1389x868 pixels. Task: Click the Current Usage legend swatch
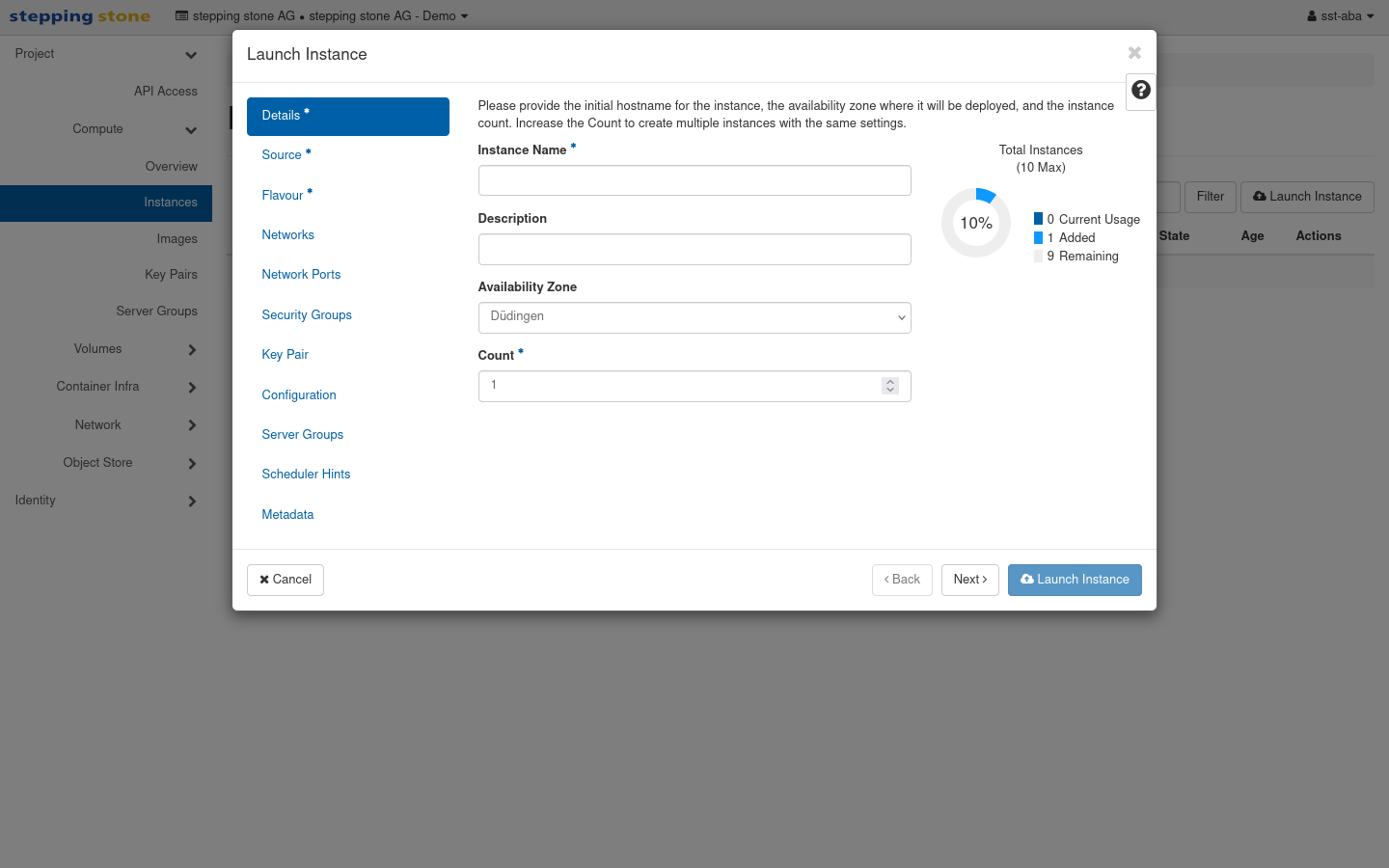(x=1038, y=219)
